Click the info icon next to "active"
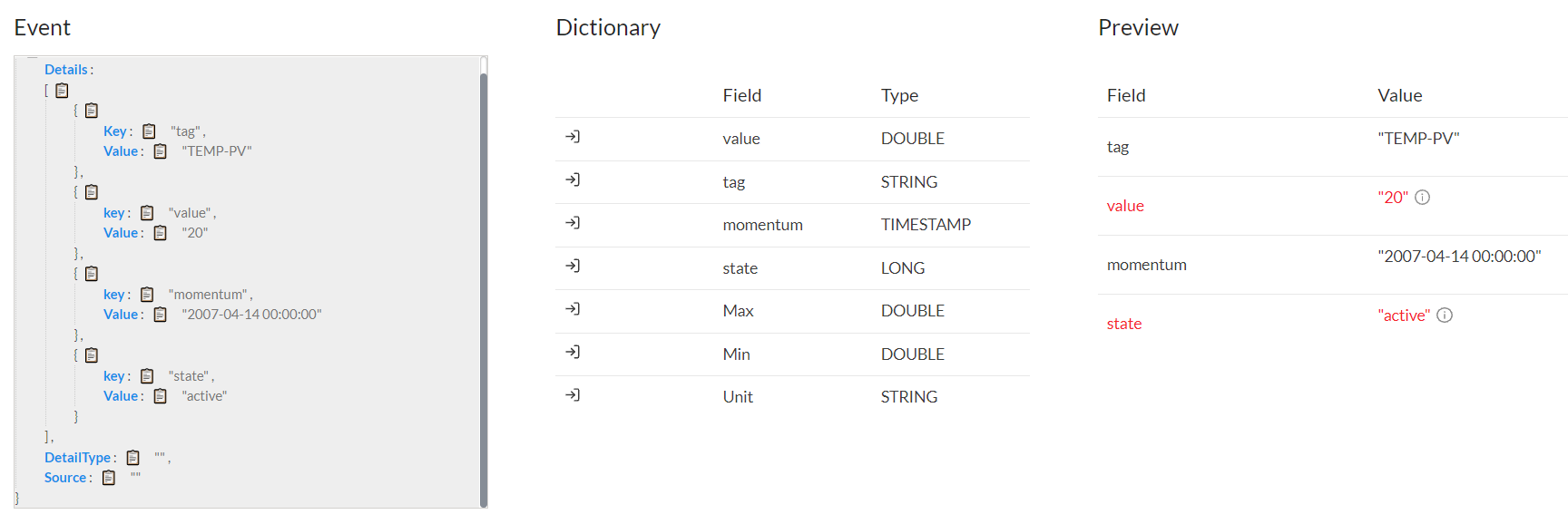The image size is (1568, 524). pyautogui.click(x=1445, y=315)
